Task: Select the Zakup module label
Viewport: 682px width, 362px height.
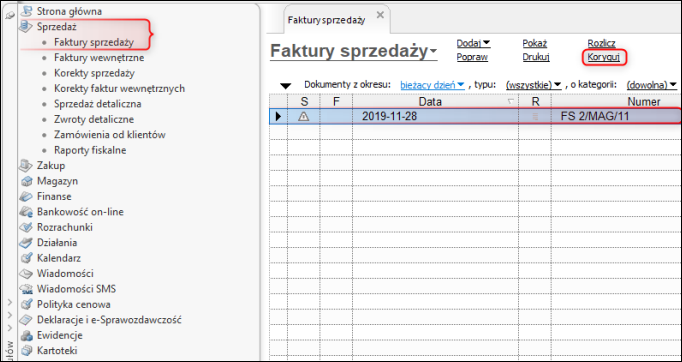Action: pyautogui.click(x=51, y=165)
